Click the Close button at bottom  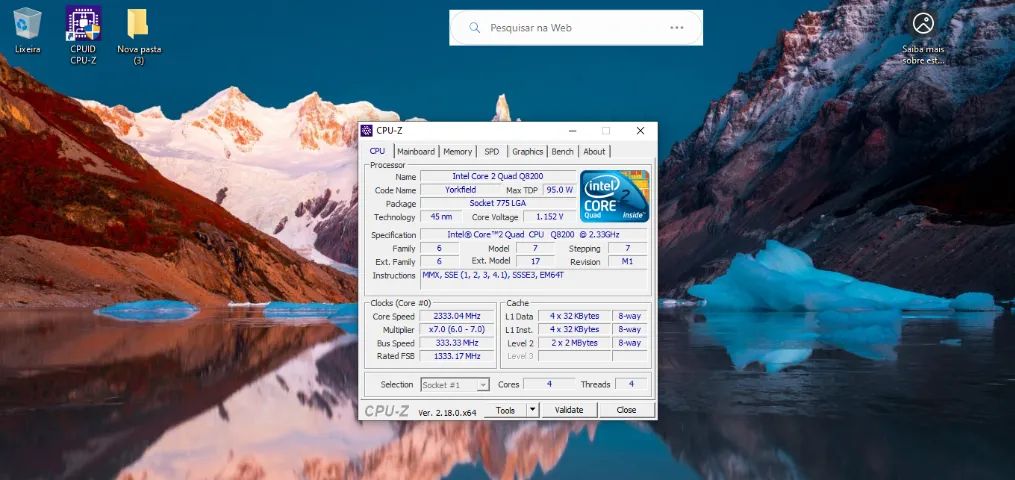[x=627, y=410]
